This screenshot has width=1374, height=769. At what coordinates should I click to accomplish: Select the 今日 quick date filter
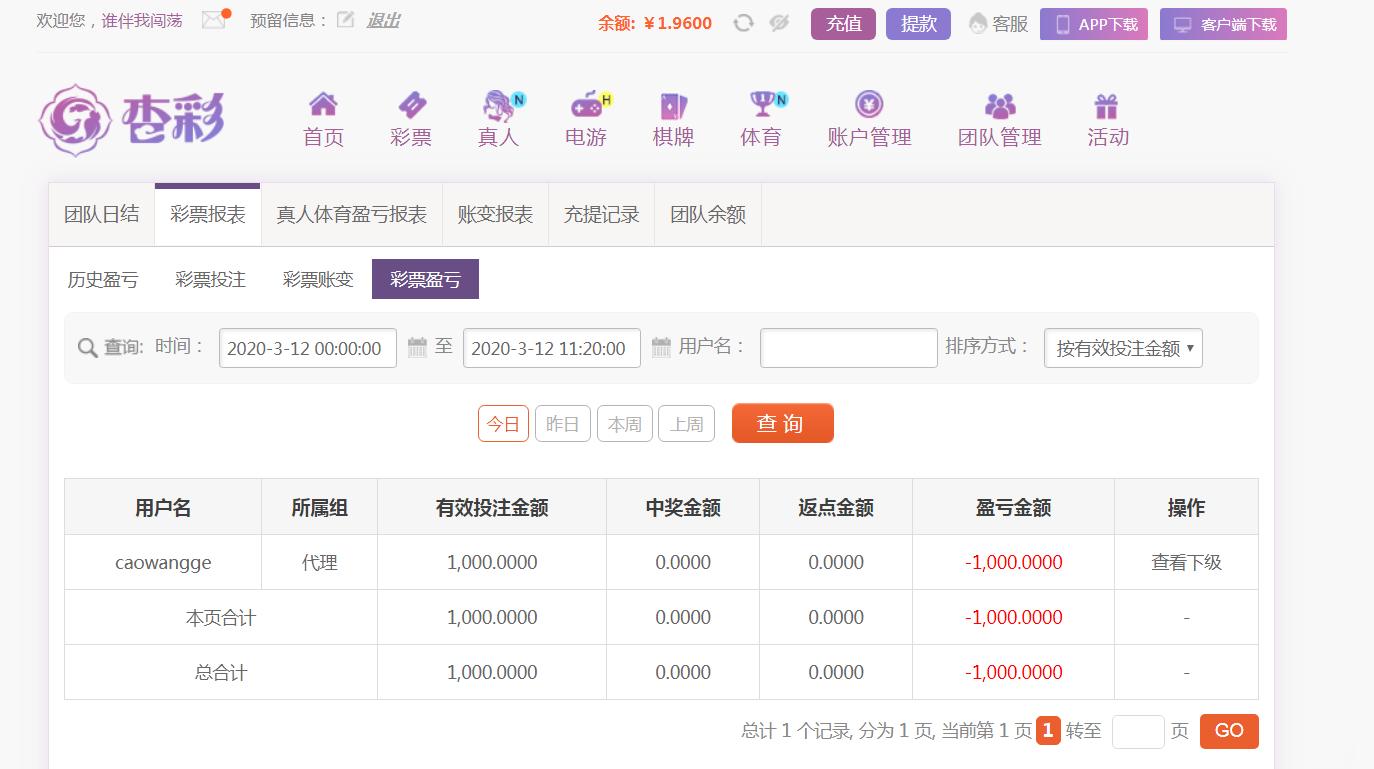pos(503,424)
